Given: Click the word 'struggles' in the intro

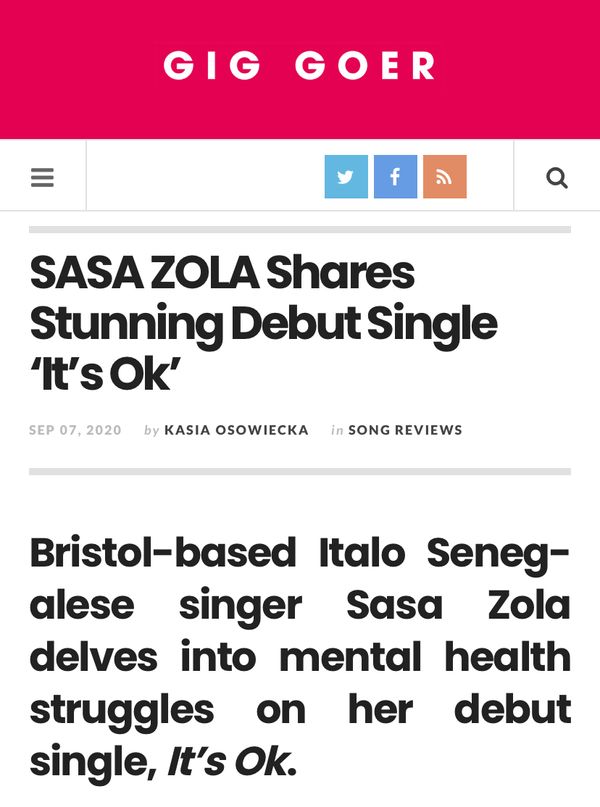Looking at the screenshot, I should pyautogui.click(x=121, y=711).
